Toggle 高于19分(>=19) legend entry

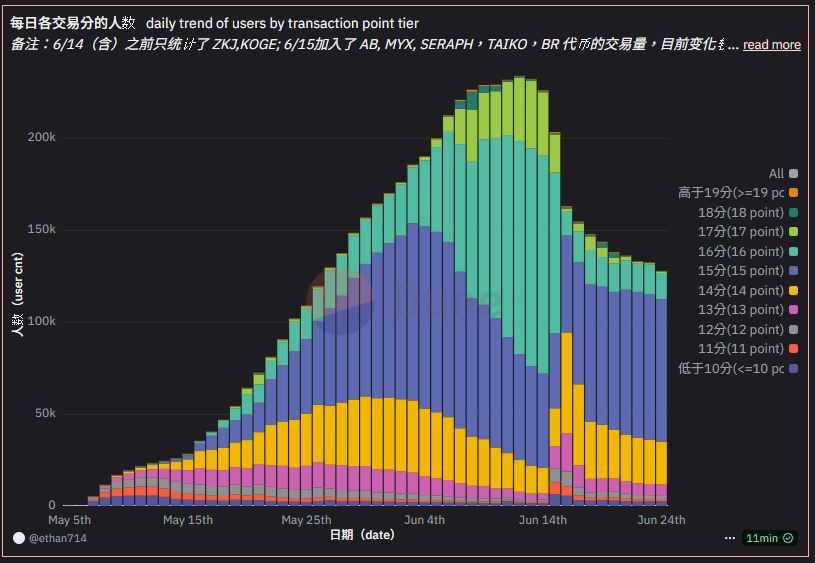click(x=731, y=193)
